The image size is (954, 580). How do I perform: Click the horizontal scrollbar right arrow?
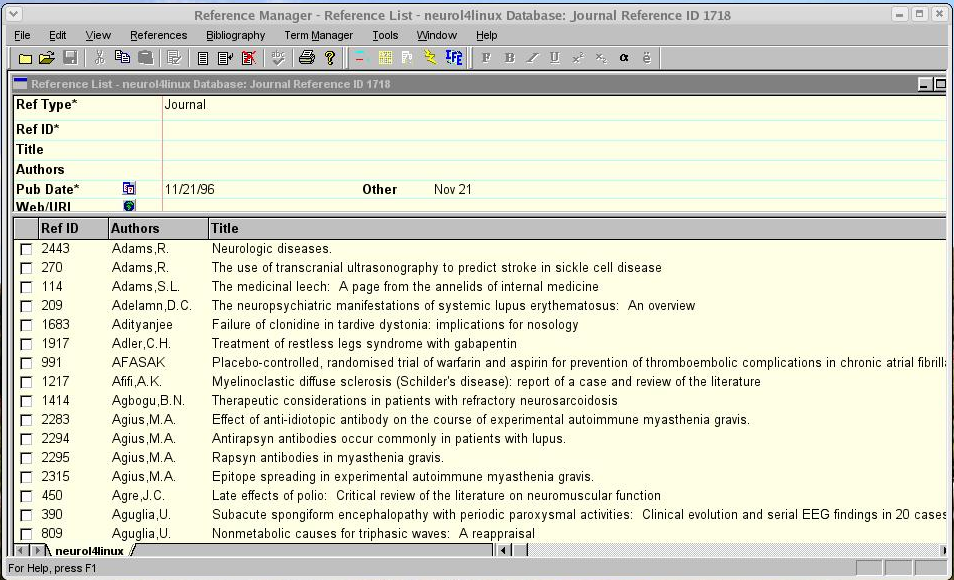click(x=944, y=550)
